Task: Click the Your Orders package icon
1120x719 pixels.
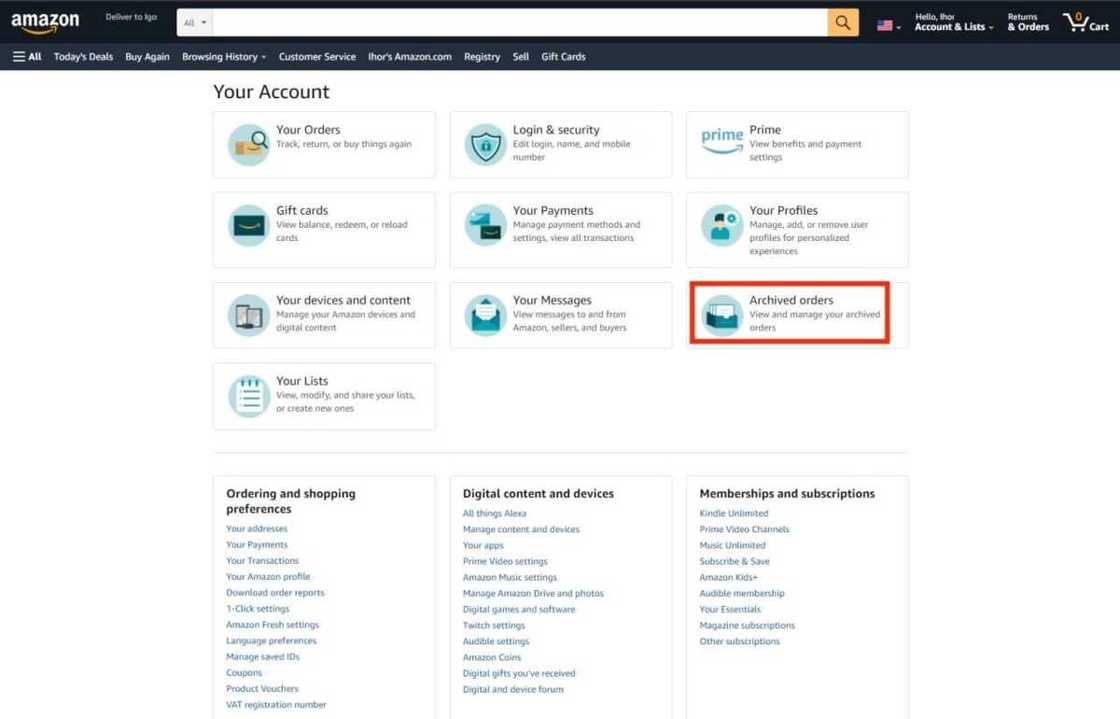Action: (249, 144)
